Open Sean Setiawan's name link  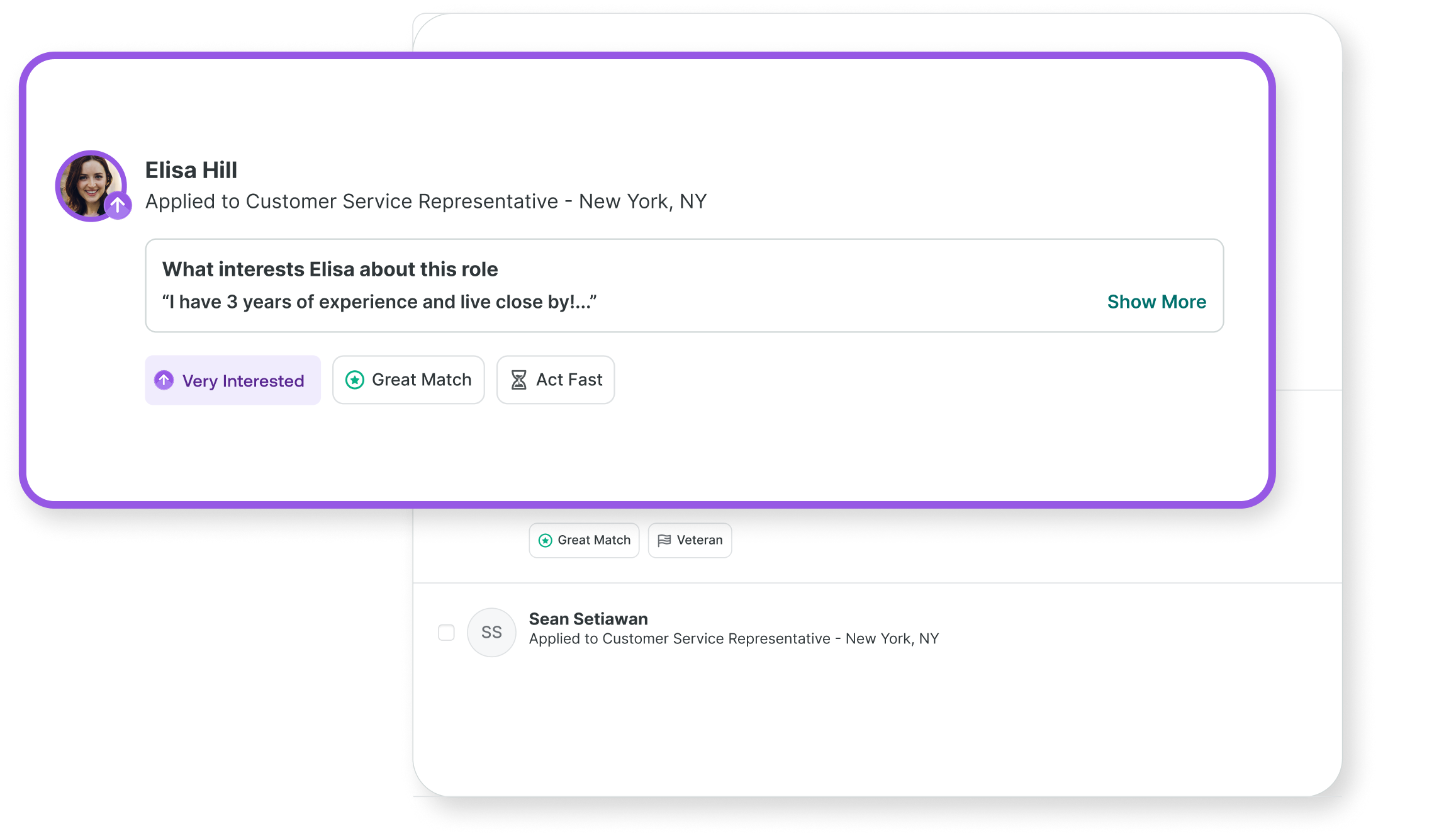(x=588, y=619)
